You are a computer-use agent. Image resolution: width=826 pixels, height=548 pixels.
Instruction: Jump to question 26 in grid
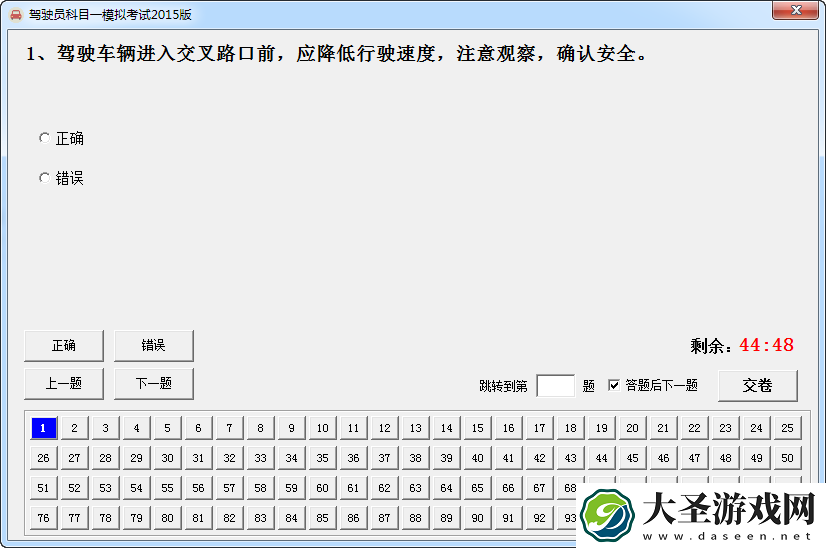coord(43,458)
